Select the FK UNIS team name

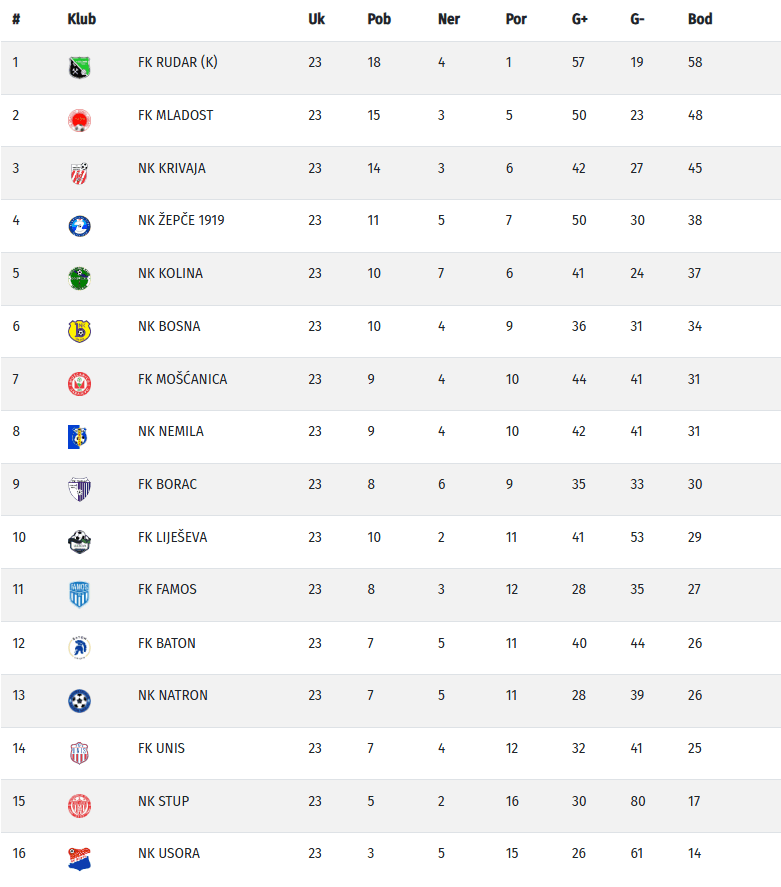pyautogui.click(x=161, y=748)
